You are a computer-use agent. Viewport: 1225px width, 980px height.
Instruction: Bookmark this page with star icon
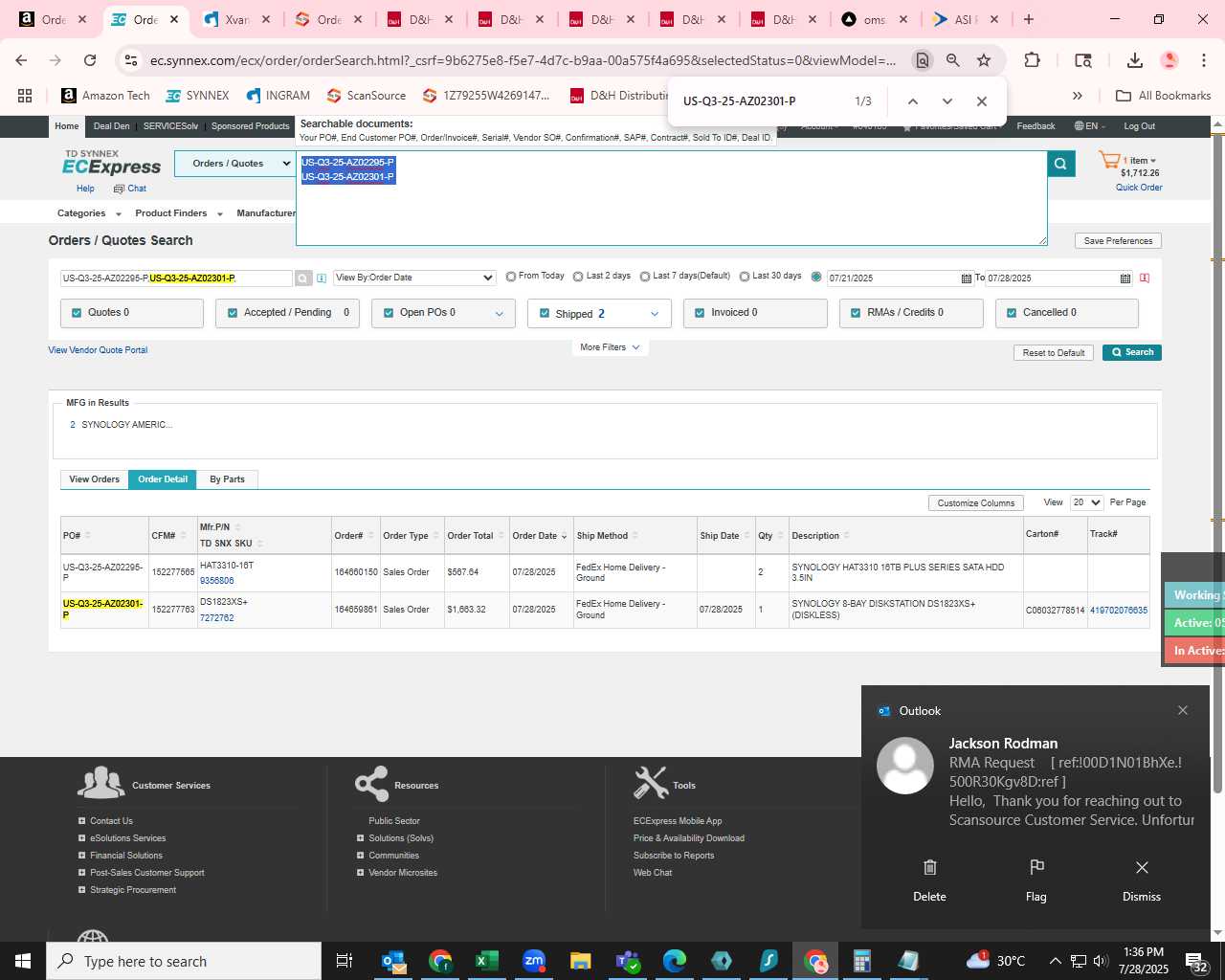tap(984, 60)
